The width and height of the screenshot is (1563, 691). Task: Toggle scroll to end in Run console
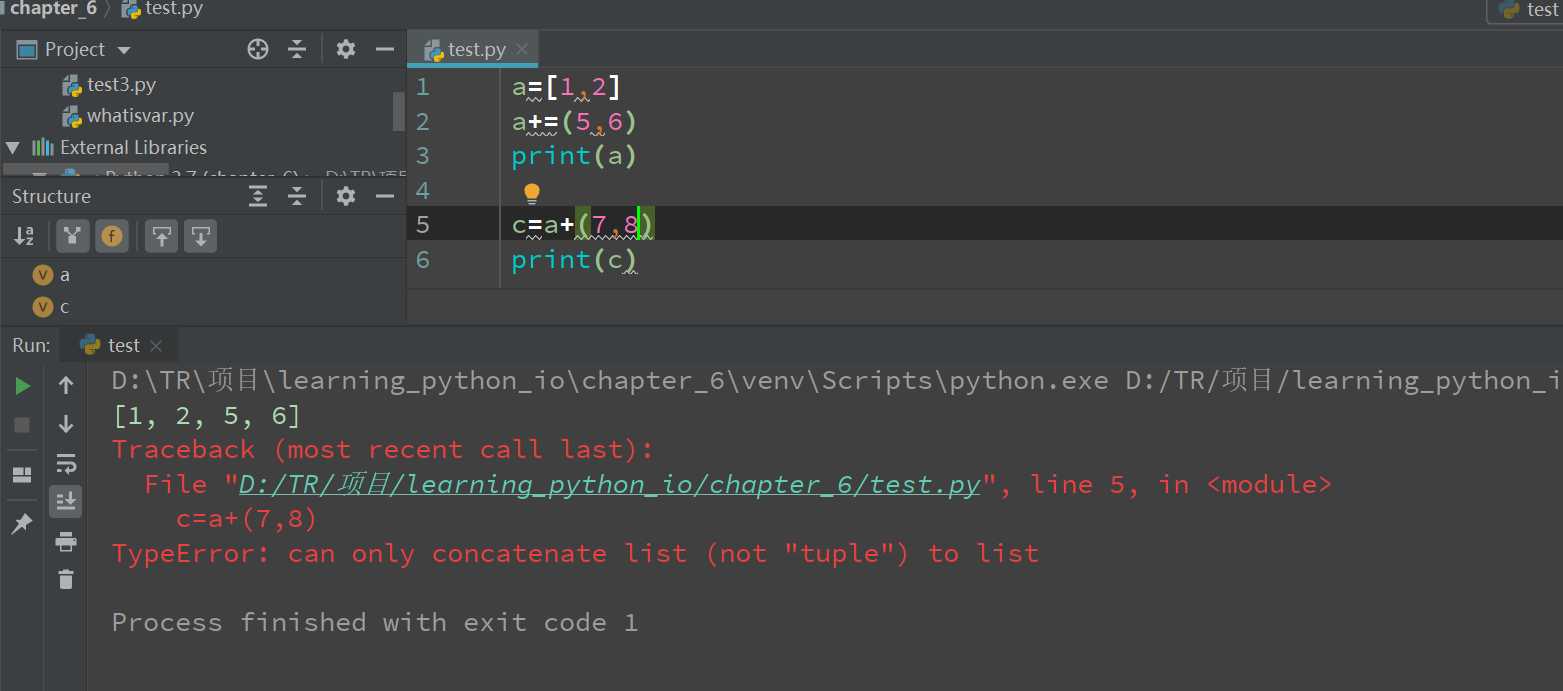(66, 502)
